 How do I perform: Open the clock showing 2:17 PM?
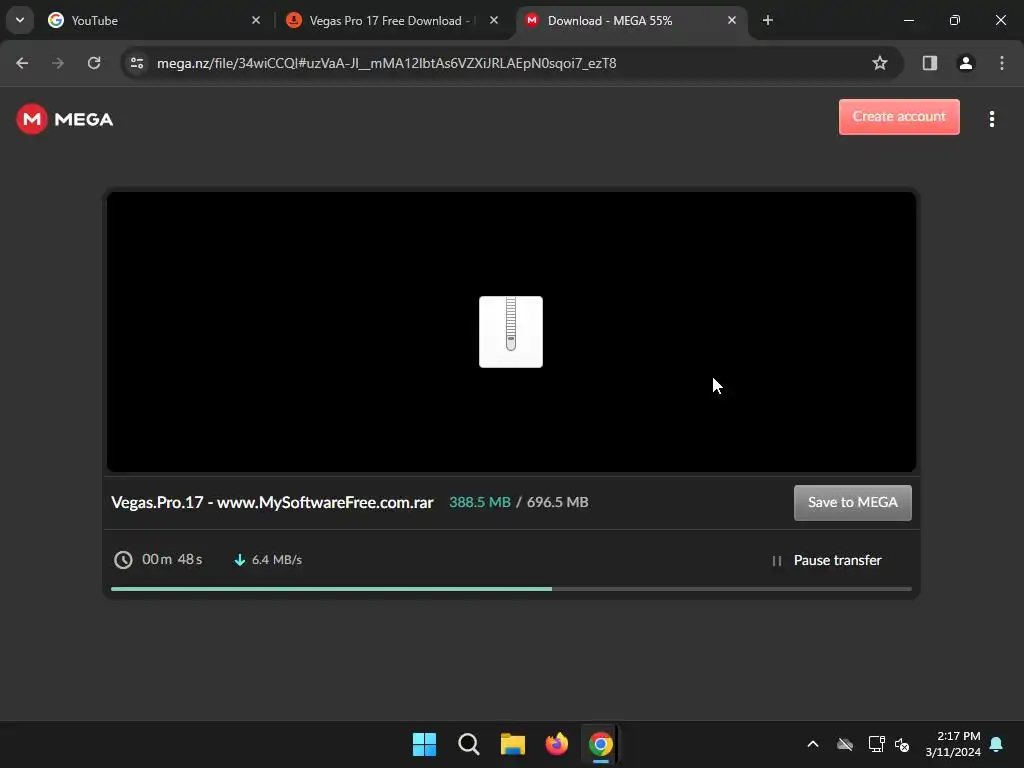pos(953,744)
